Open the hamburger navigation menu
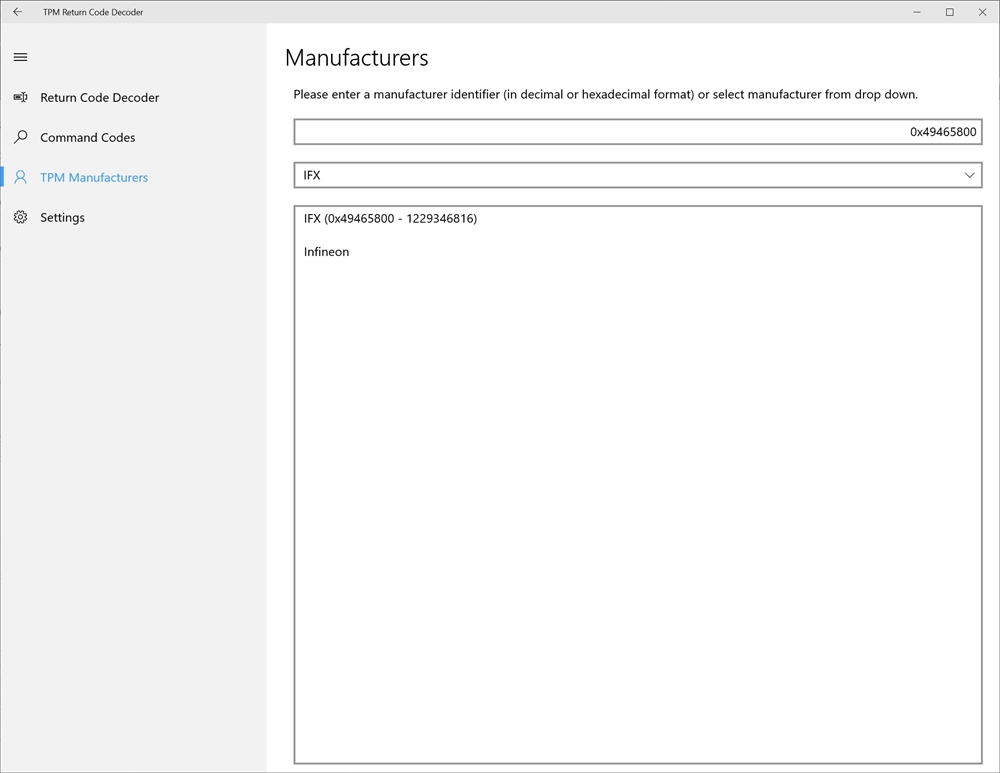Screen dimensions: 1000x773 (20, 57)
